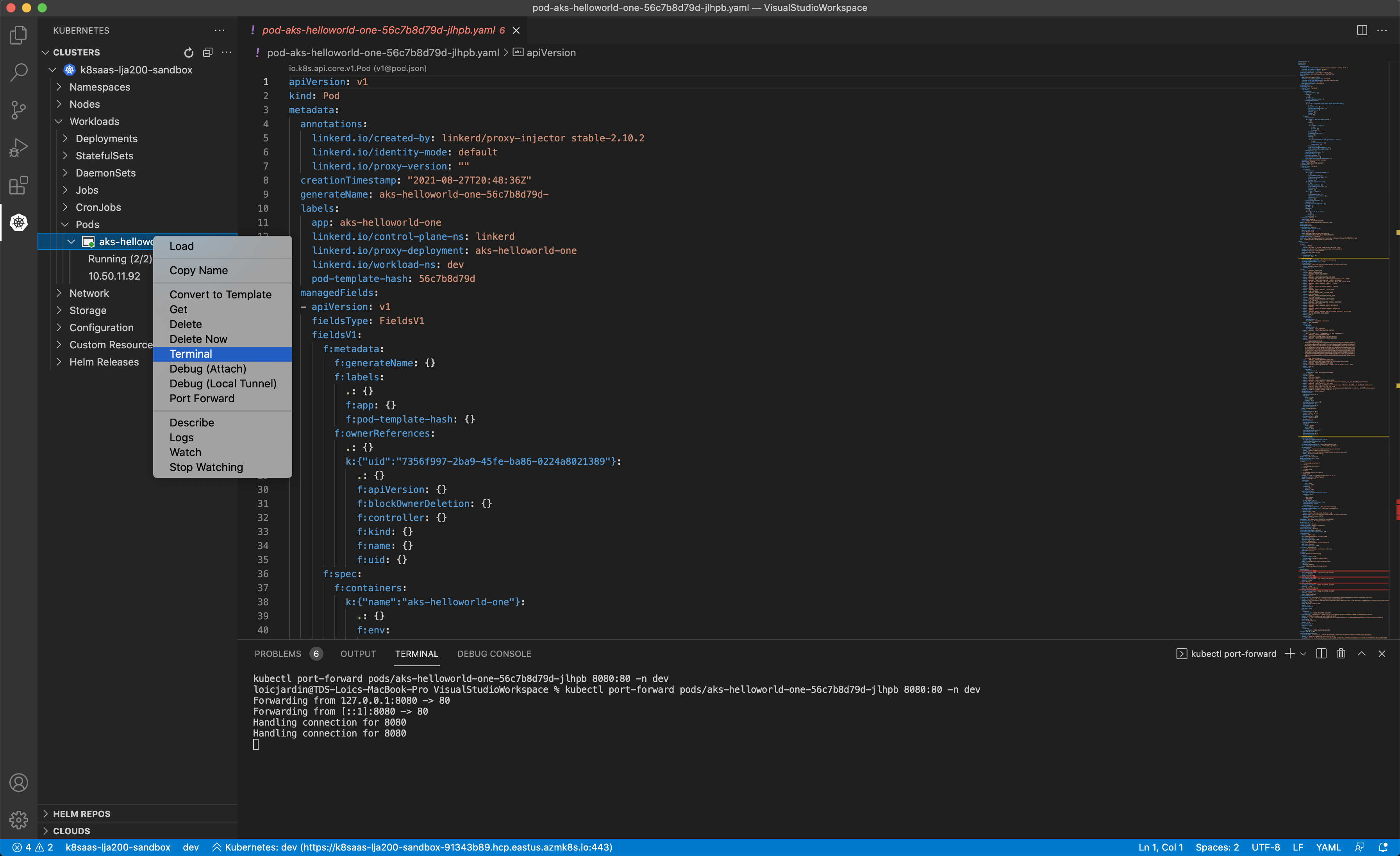Expand the Network tree node
The width and height of the screenshot is (1400, 856).
point(59,293)
